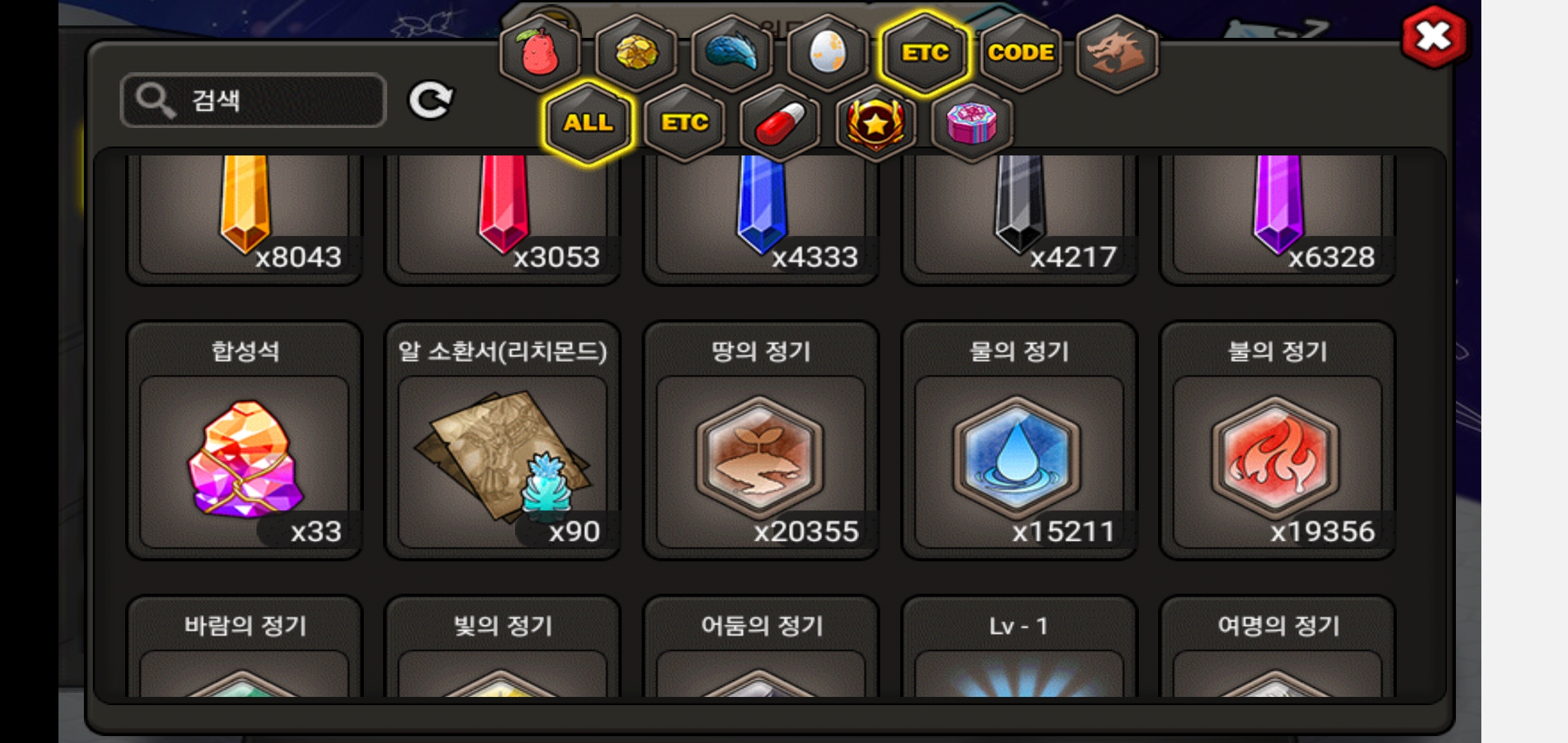Choose the 물의 정기 water emblem
Screen dimensions: 1568x743
coord(1019,440)
